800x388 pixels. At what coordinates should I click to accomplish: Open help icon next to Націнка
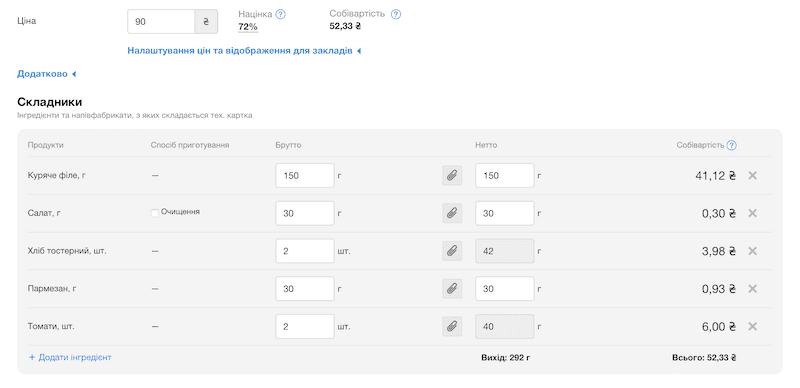point(280,14)
